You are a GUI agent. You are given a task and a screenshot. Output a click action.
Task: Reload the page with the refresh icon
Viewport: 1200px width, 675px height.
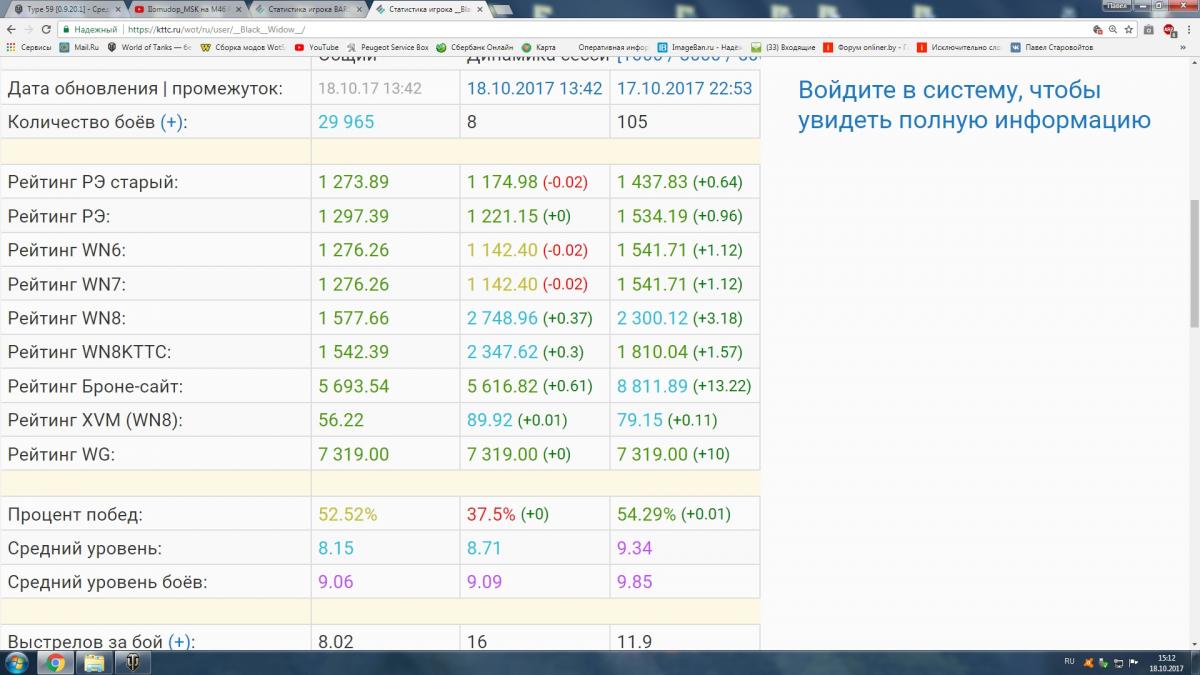[46, 30]
